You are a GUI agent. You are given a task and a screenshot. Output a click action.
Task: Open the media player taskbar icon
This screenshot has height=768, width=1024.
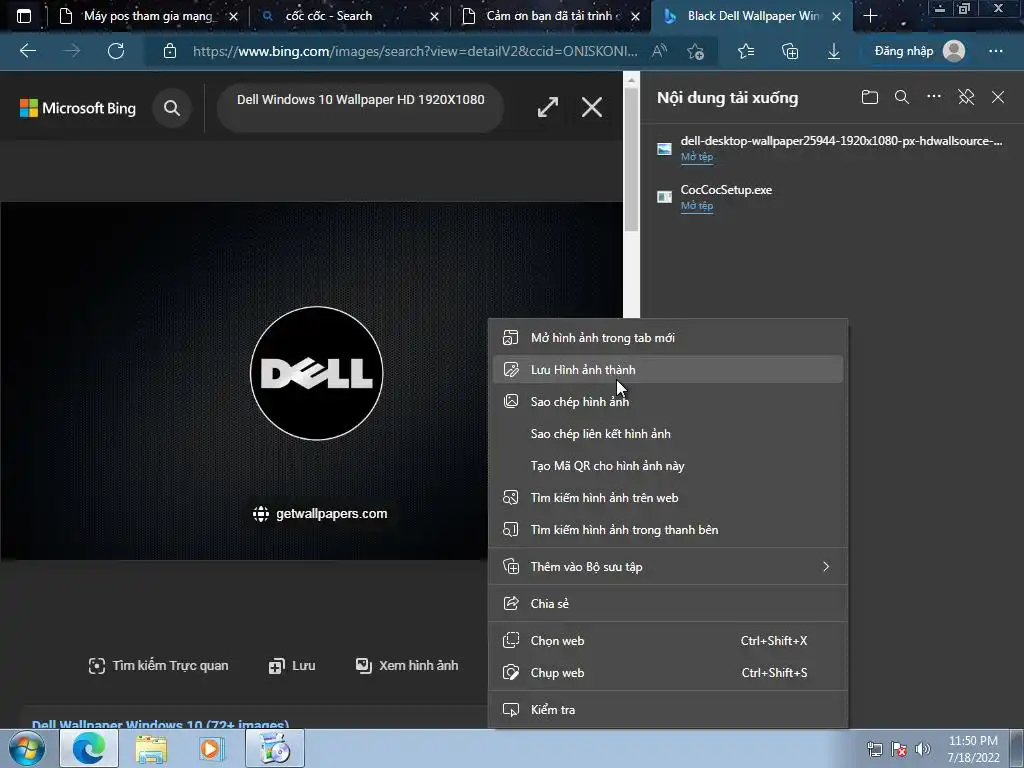pyautogui.click(x=212, y=748)
